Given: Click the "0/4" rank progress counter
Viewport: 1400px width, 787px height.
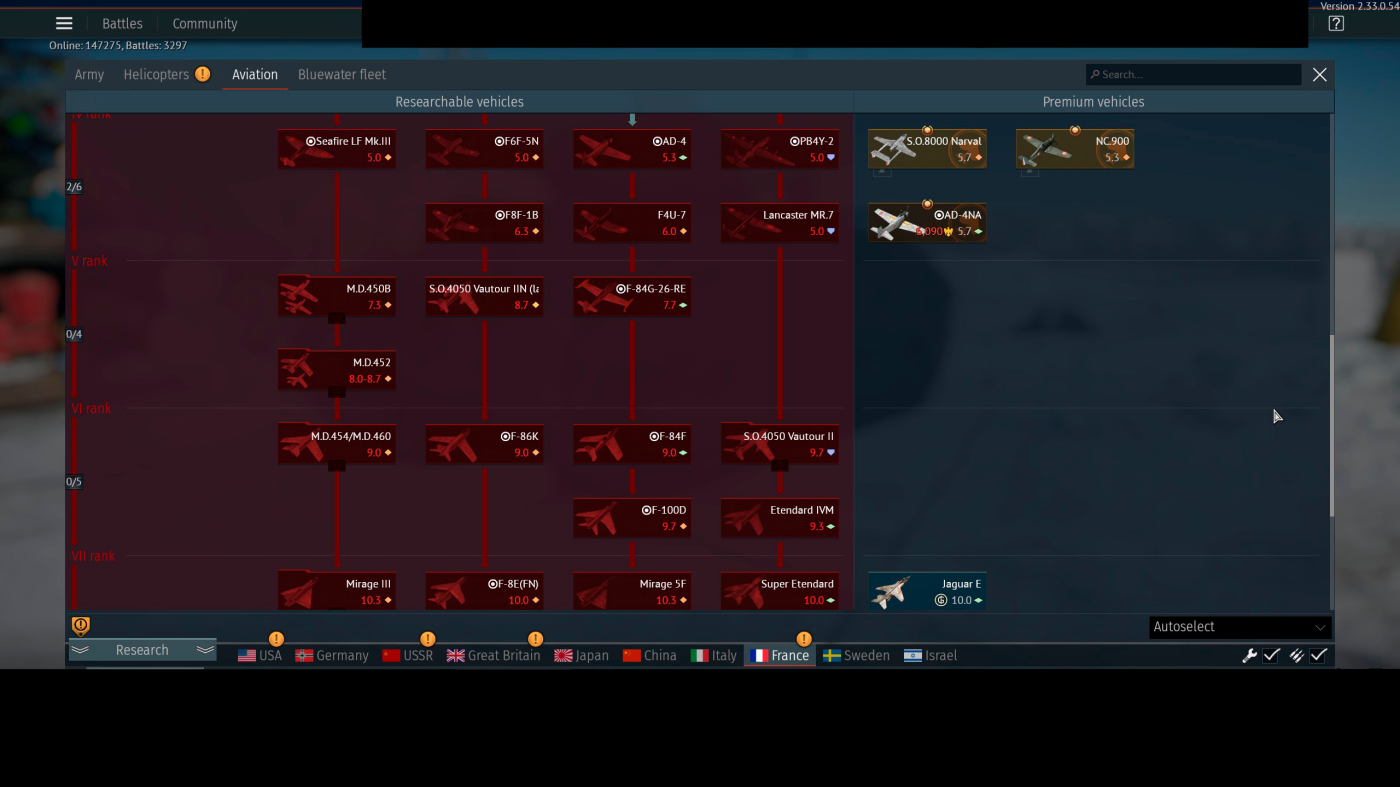Looking at the screenshot, I should click(x=74, y=335).
